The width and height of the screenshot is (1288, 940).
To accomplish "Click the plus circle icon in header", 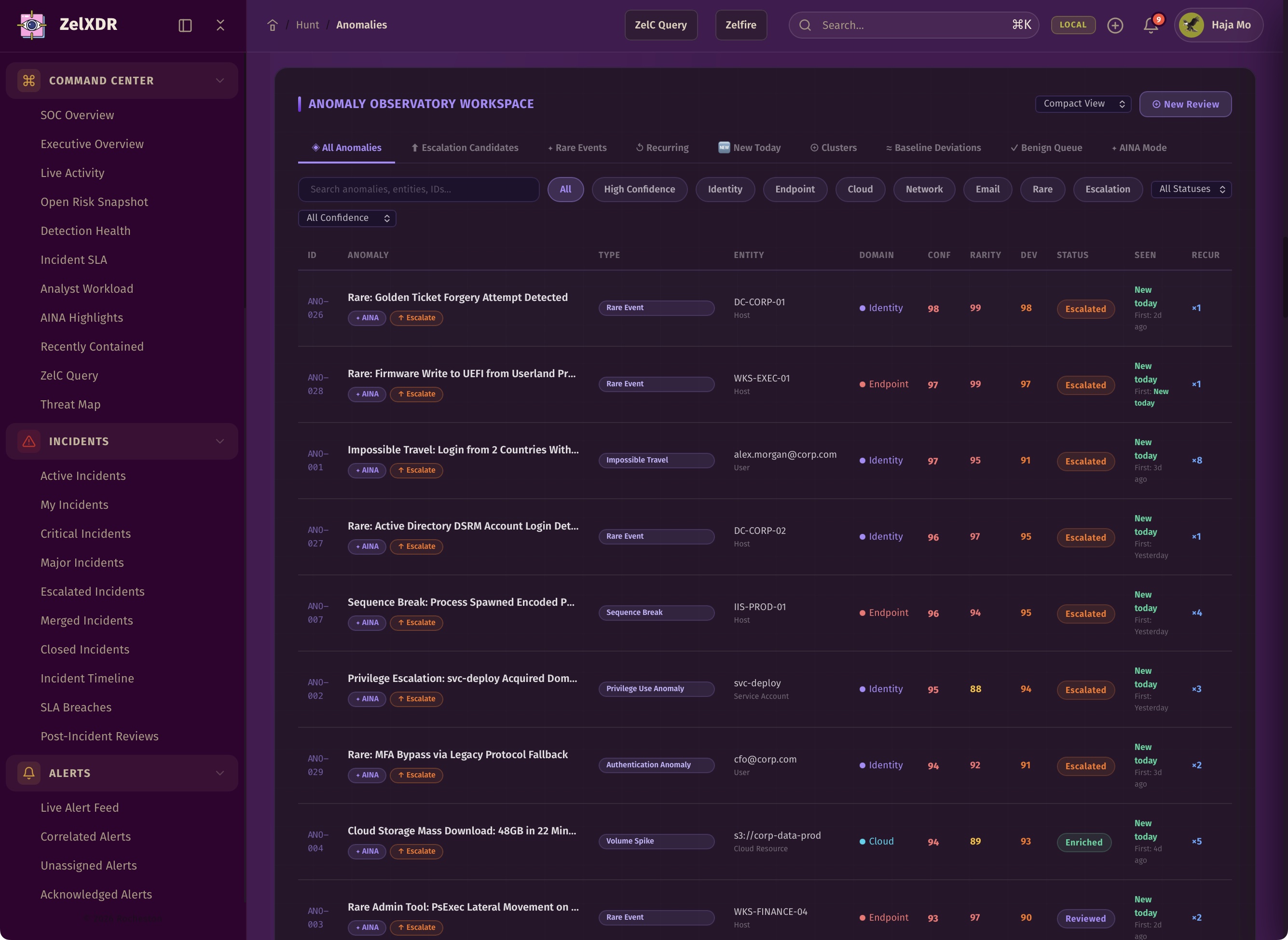I will 1115,25.
